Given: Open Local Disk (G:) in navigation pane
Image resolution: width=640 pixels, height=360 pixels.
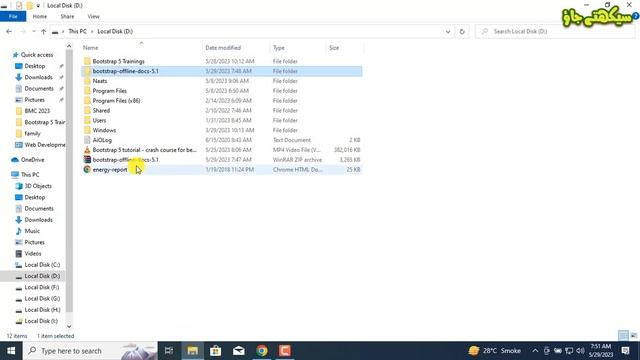Looking at the screenshot, I should (42, 299).
